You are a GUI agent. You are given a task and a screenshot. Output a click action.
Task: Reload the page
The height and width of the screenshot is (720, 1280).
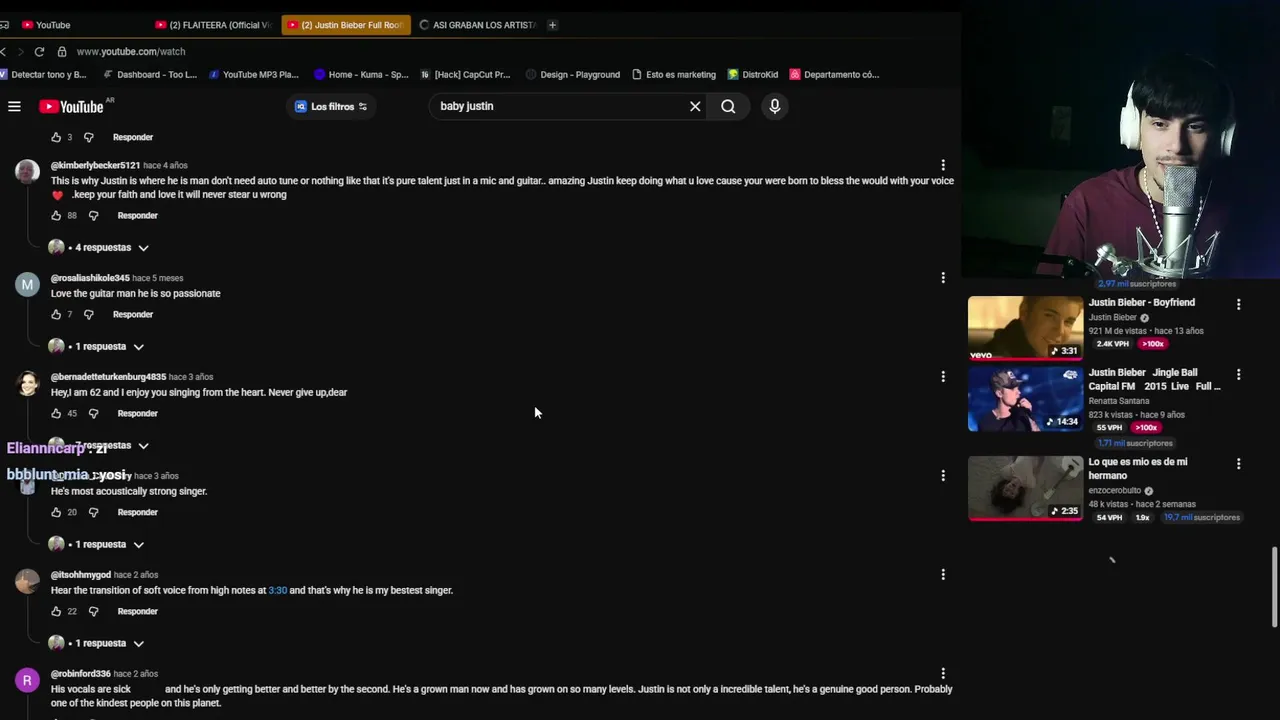39,51
